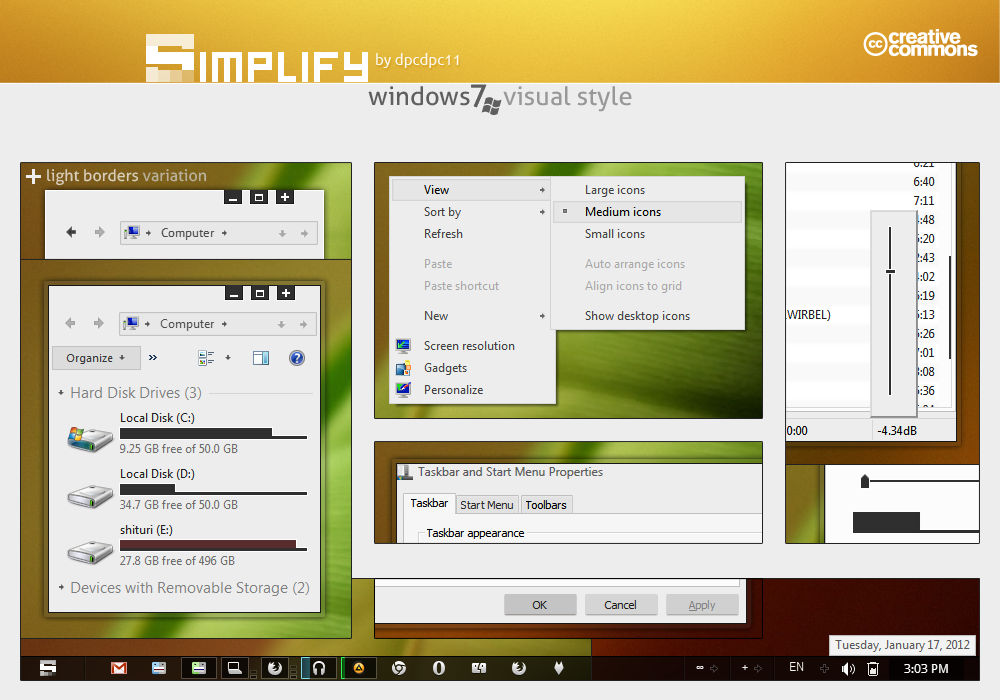Select Large icons view option
This screenshot has width=1000, height=700.
click(x=615, y=189)
